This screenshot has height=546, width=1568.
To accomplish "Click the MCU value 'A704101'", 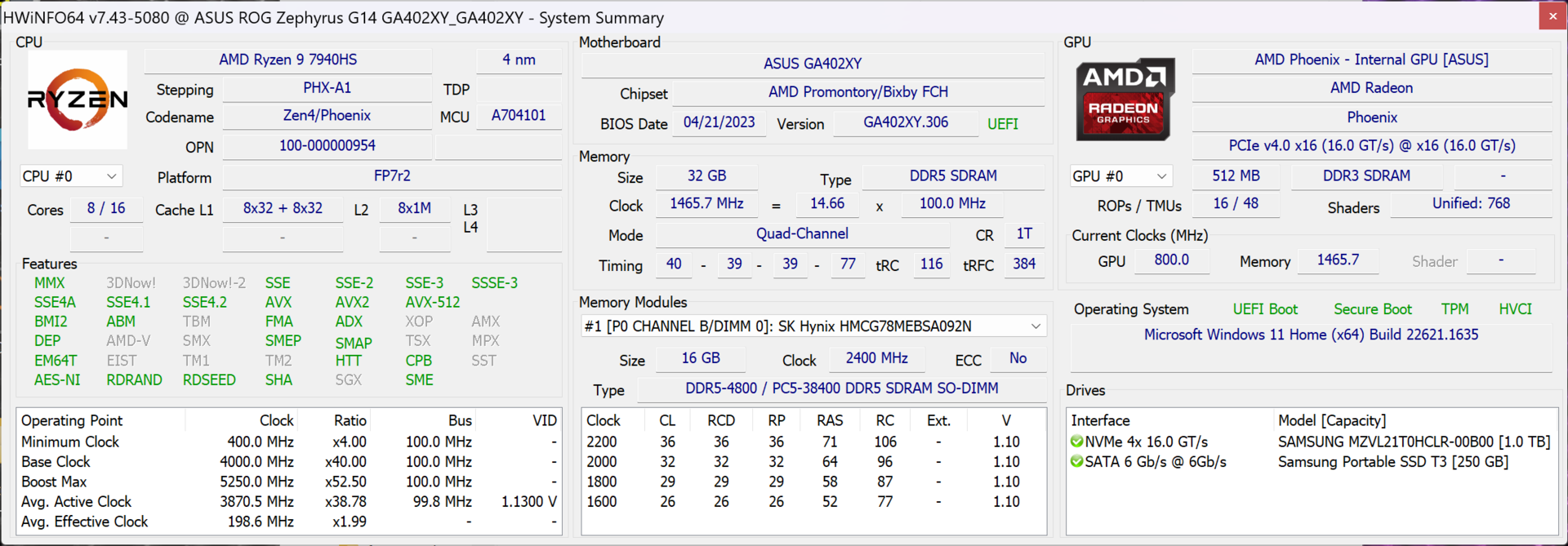I will tap(519, 116).
